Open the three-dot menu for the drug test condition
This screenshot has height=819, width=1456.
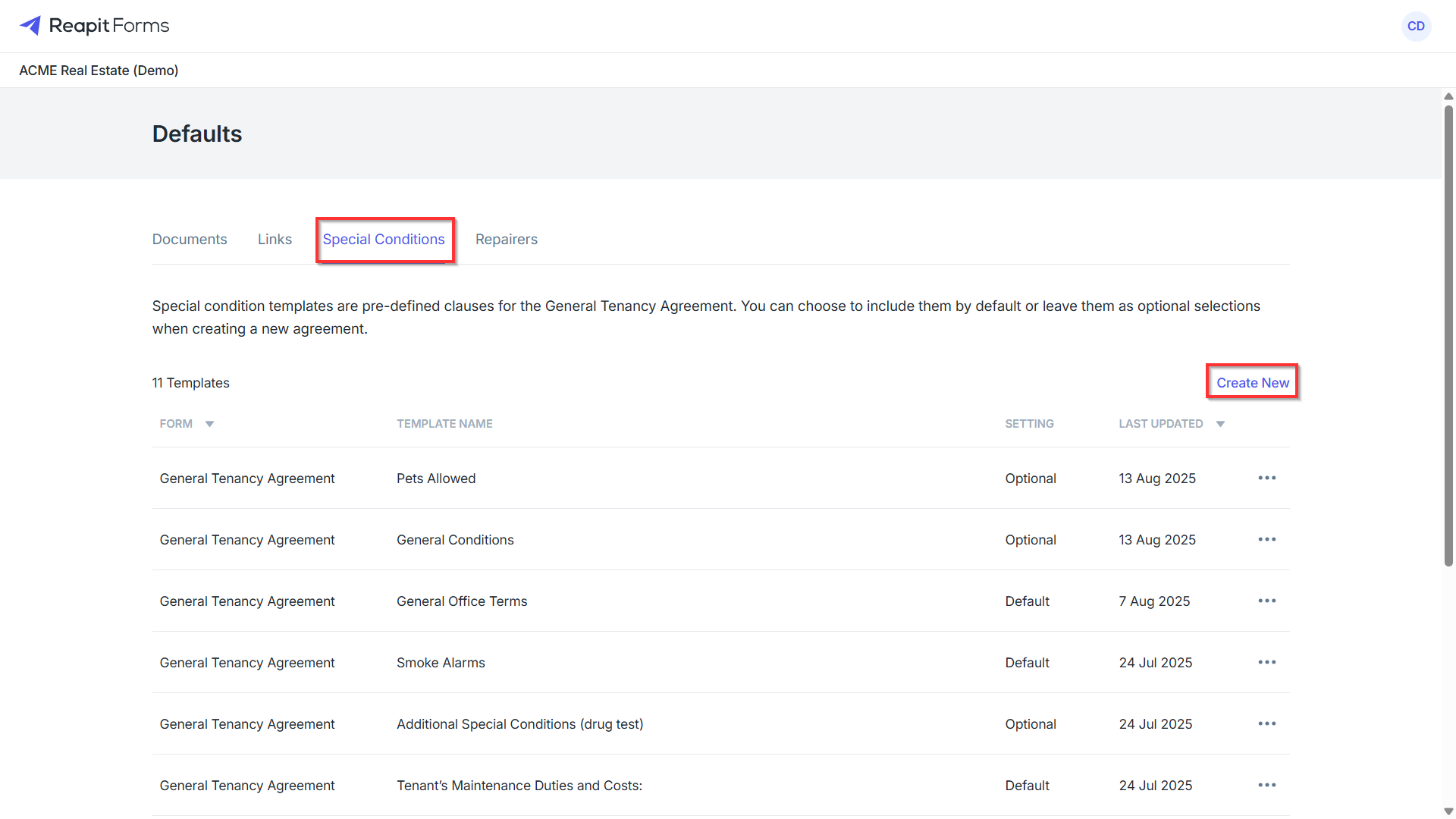1267,723
